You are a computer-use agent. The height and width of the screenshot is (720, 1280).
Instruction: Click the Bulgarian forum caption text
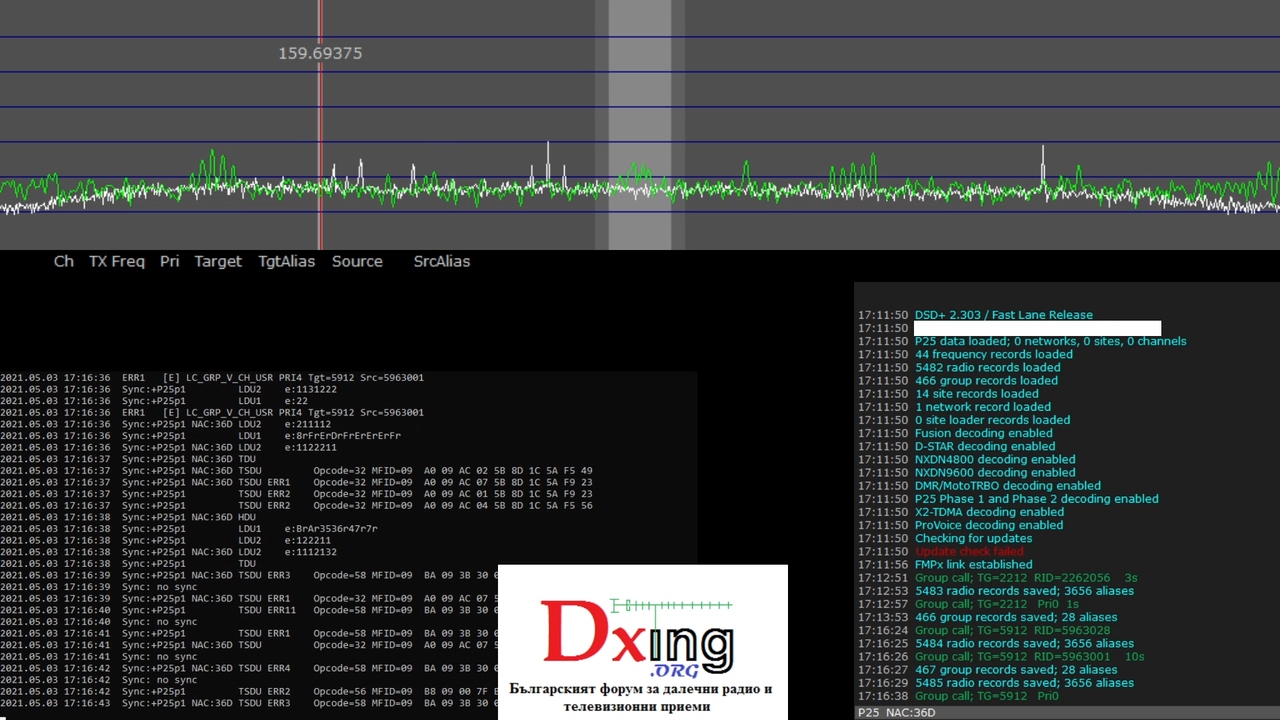click(x=641, y=697)
